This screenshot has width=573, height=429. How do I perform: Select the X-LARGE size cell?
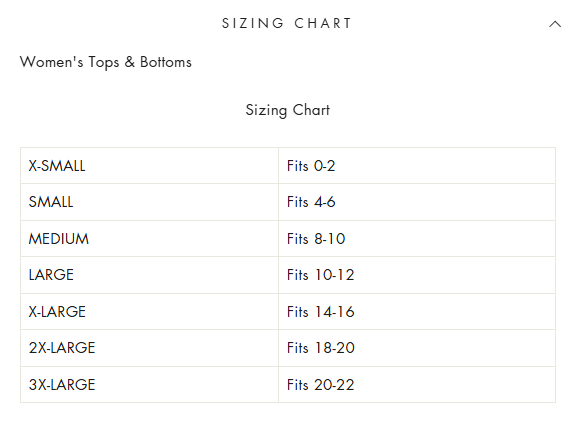(149, 312)
